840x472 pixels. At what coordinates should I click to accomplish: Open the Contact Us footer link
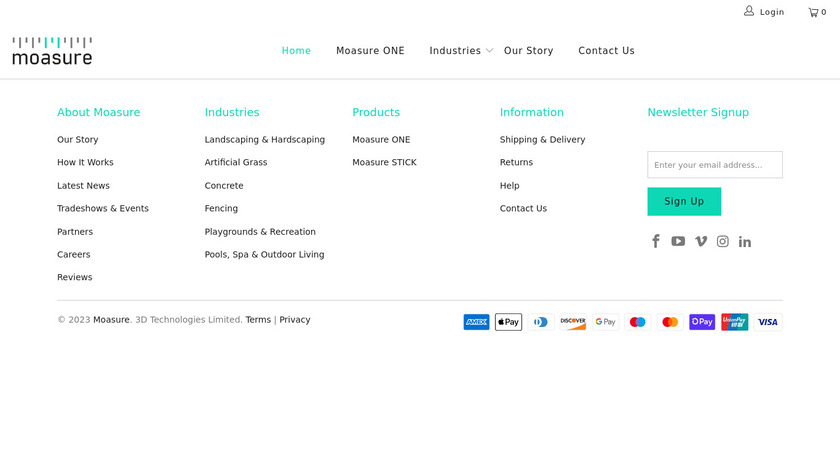(523, 208)
